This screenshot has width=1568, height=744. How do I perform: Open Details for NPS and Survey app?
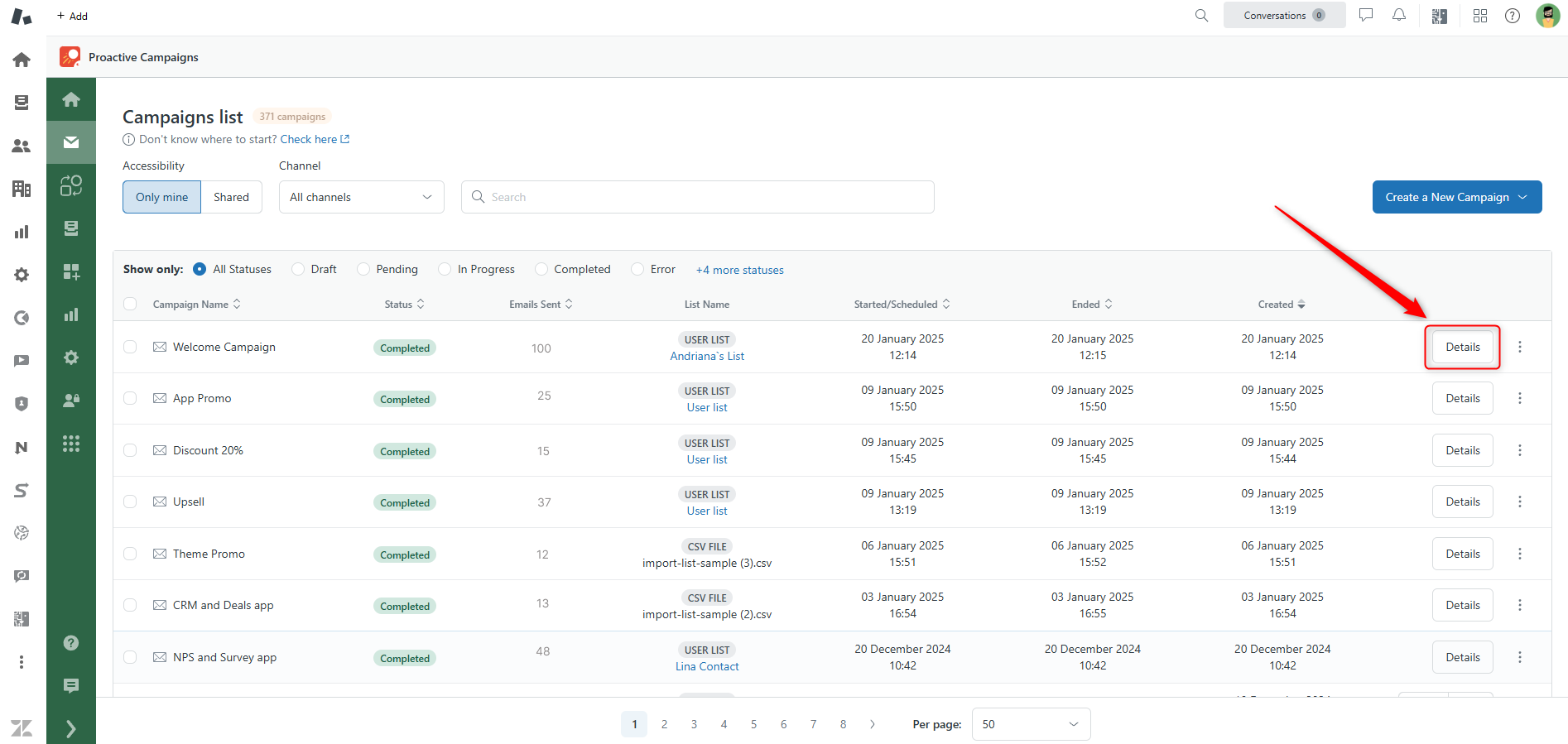pyautogui.click(x=1463, y=657)
